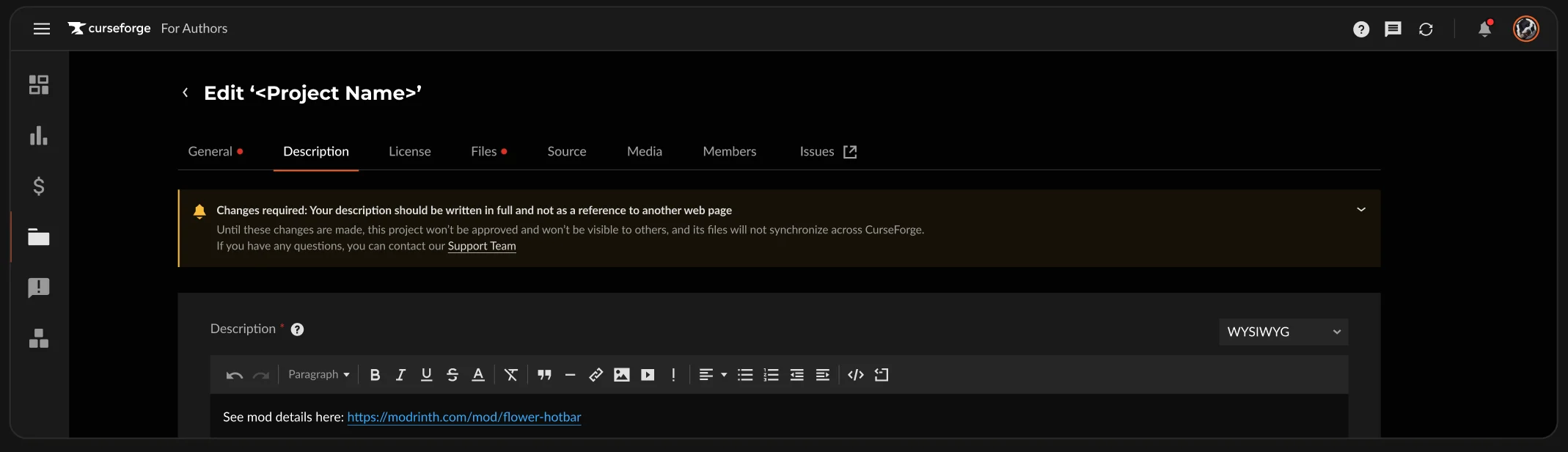Viewport: 1568px width, 452px height.
Task: Open the Paragraph style dropdown
Action: [x=319, y=374]
